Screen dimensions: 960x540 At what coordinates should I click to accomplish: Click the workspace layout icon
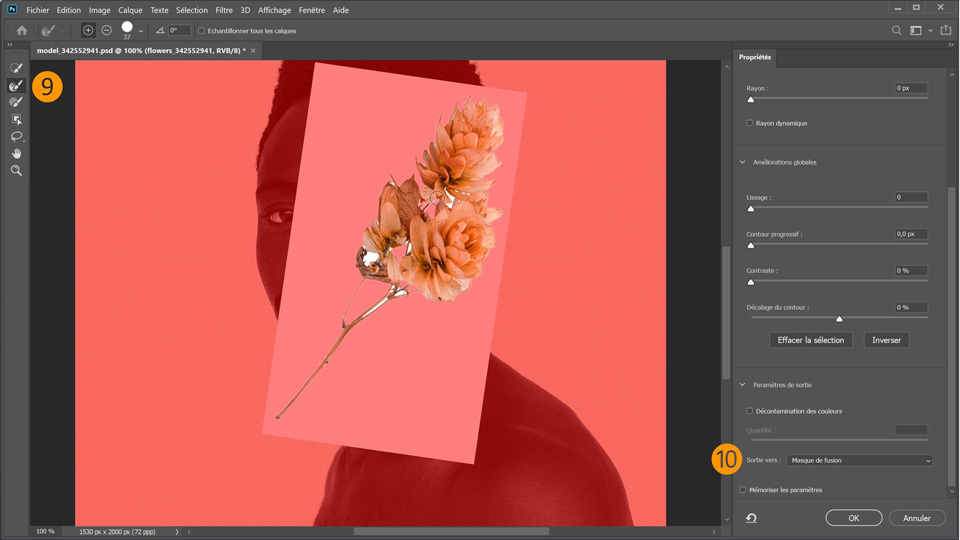pyautogui.click(x=916, y=30)
